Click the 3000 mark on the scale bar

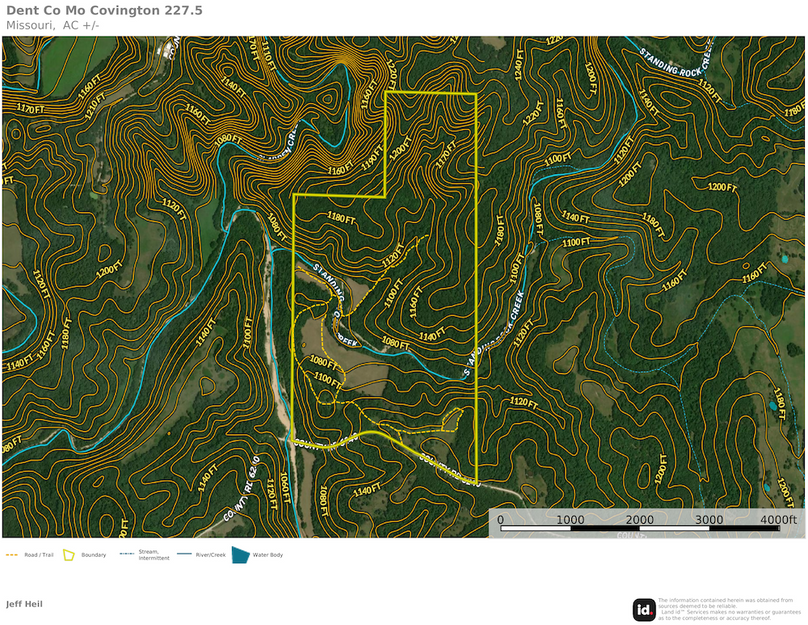(708, 520)
